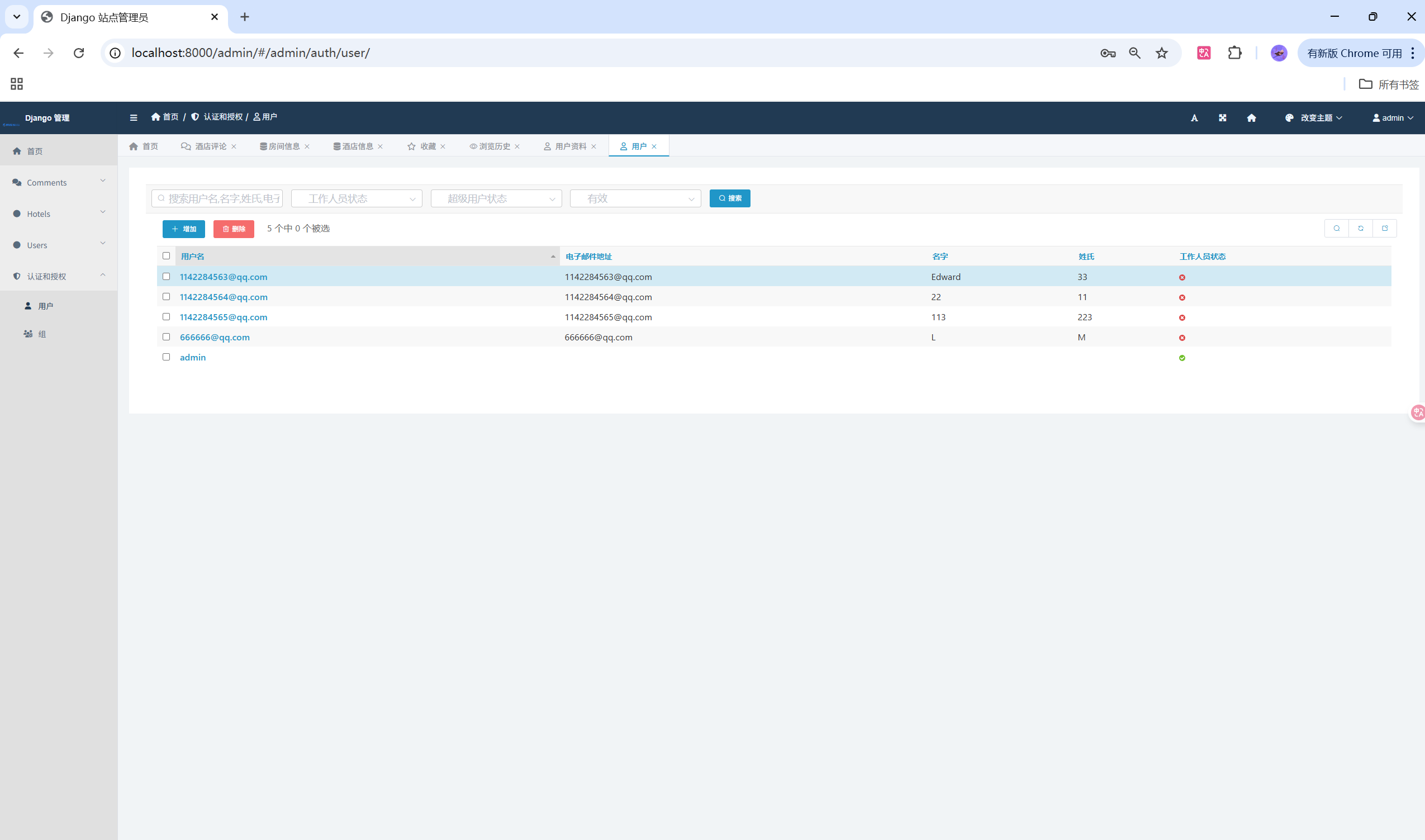The height and width of the screenshot is (840, 1425).
Task: Click the open-in-new-window icon above table
Action: (1385, 229)
